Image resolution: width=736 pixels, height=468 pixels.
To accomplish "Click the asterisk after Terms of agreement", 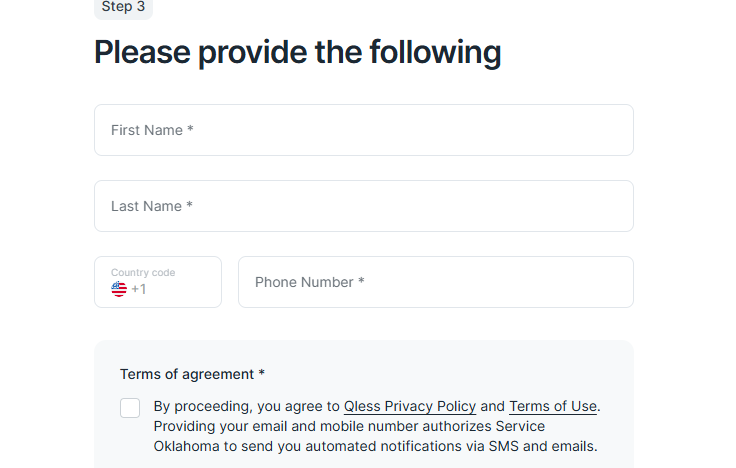I will (261, 373).
